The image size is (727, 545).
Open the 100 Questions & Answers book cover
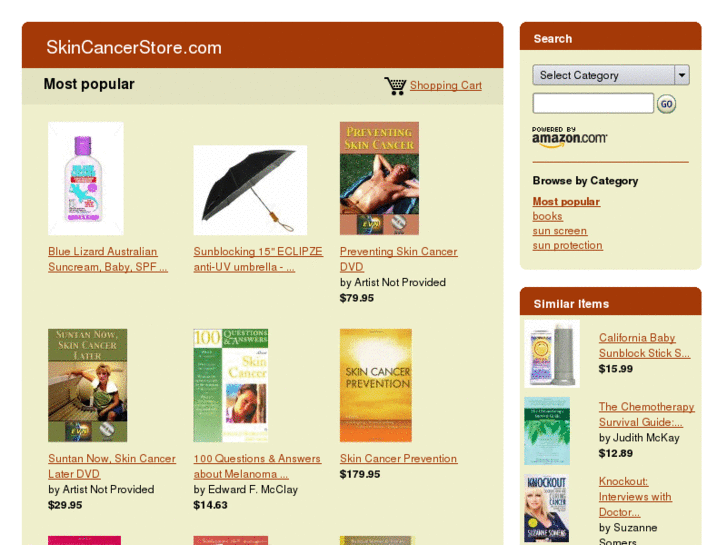[x=231, y=385]
